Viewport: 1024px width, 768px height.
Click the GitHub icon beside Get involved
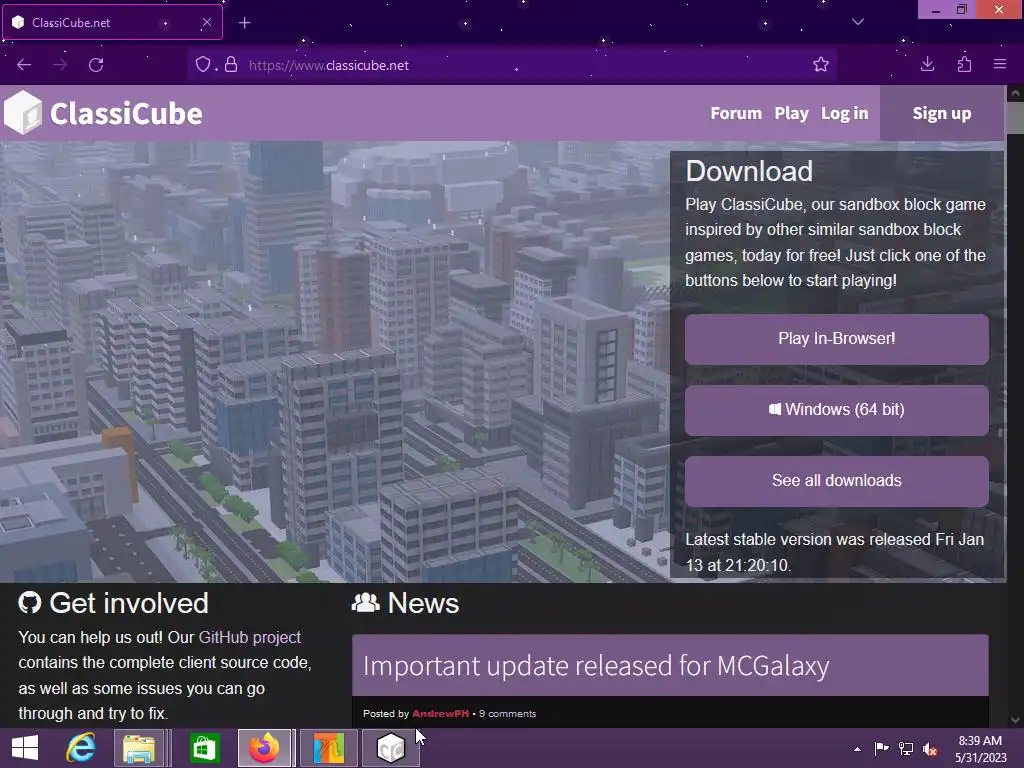(29, 603)
